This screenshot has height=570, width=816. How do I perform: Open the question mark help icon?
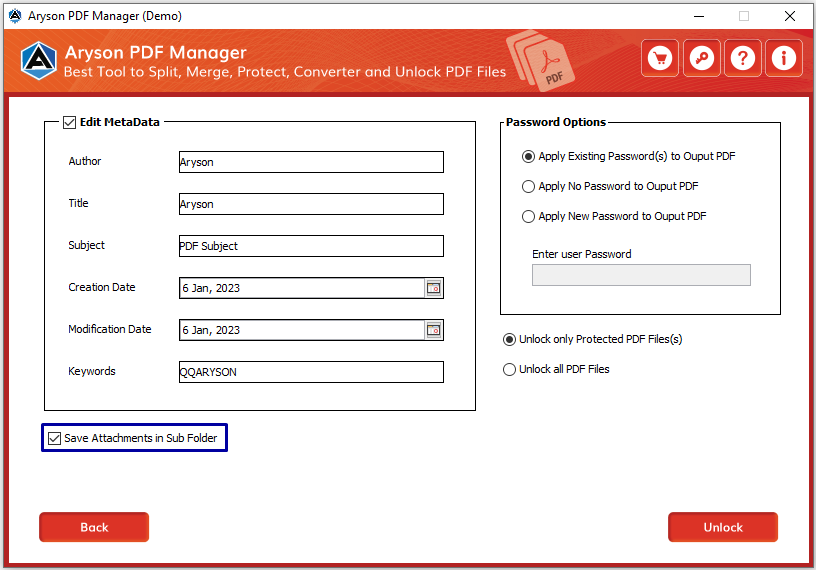point(743,58)
